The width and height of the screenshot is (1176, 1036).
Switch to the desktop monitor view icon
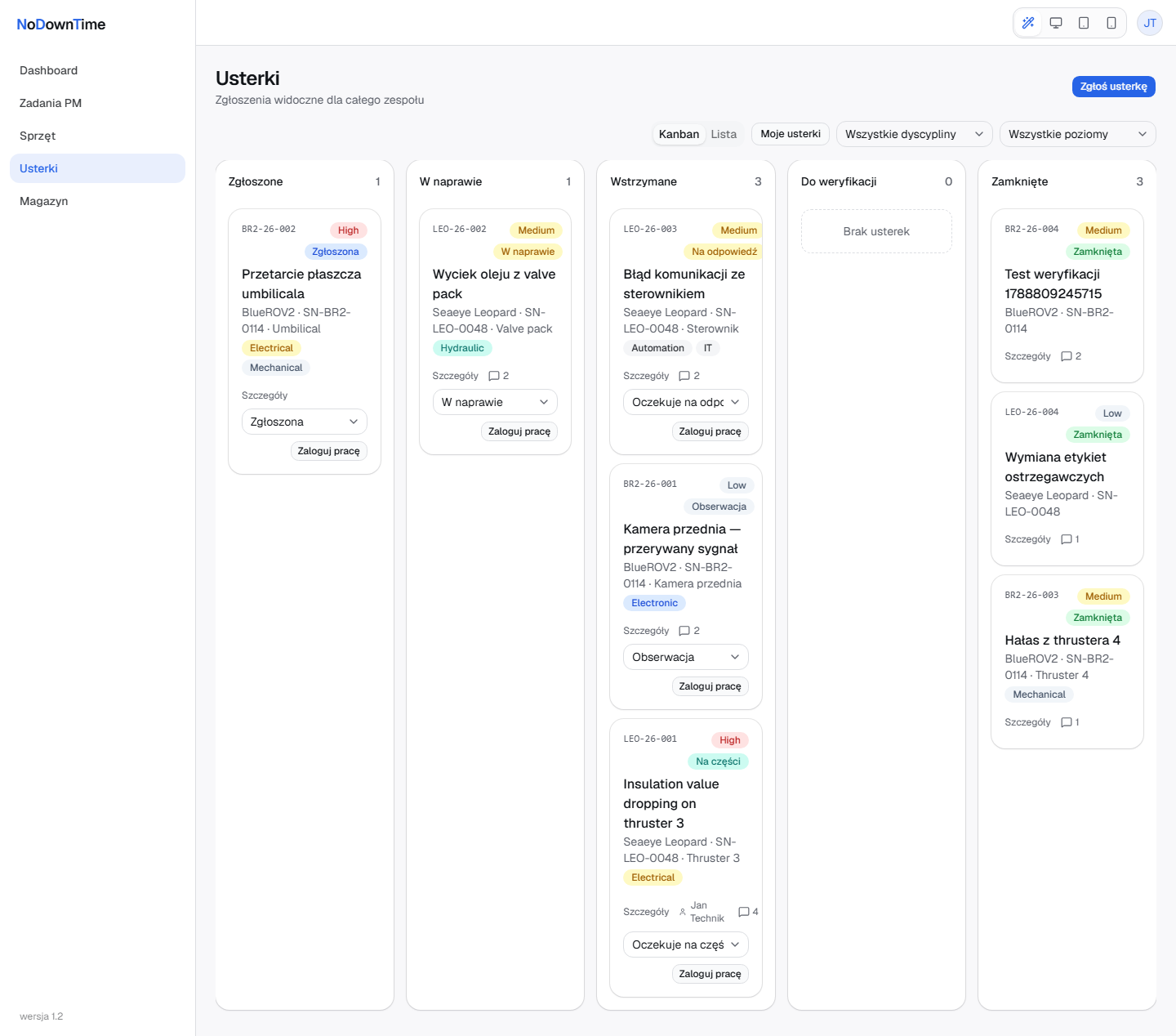pos(1056,23)
